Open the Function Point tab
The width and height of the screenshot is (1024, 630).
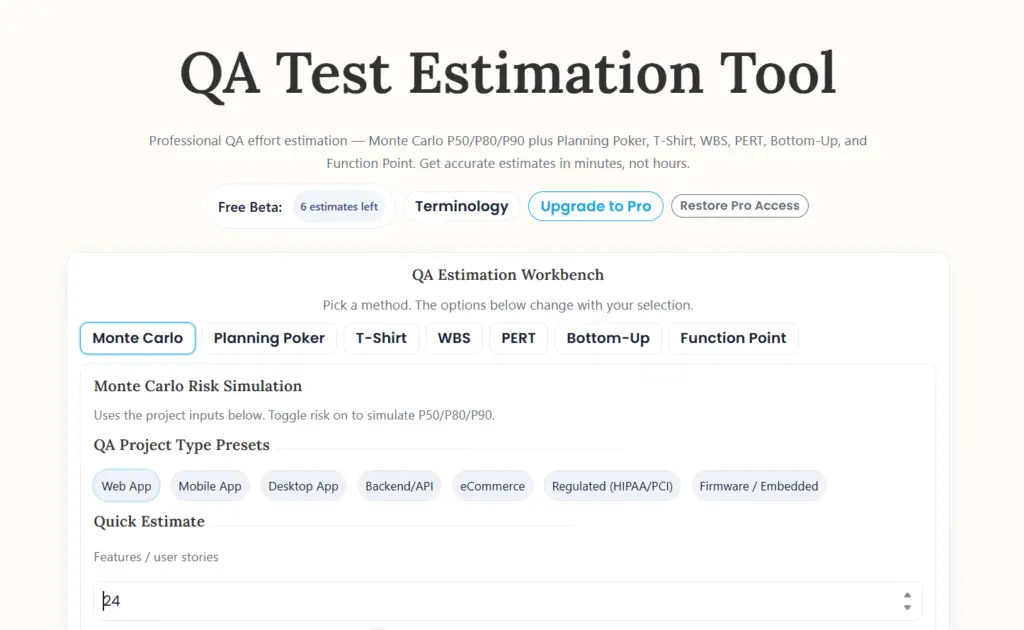[733, 338]
